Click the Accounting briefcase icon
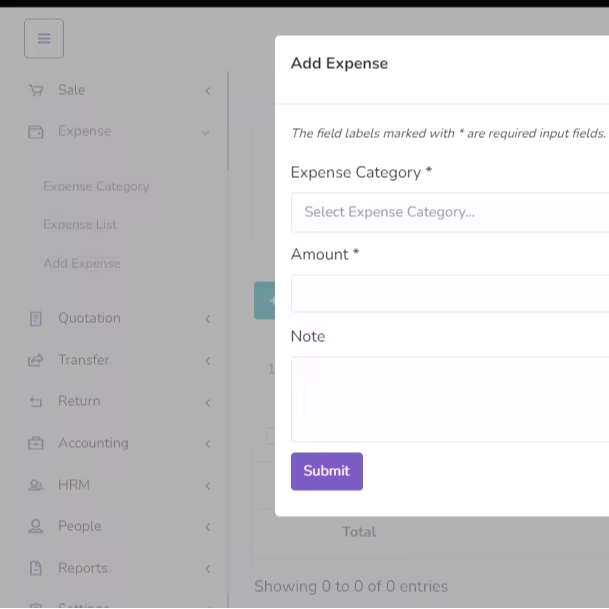The height and width of the screenshot is (609, 609). (x=36, y=443)
